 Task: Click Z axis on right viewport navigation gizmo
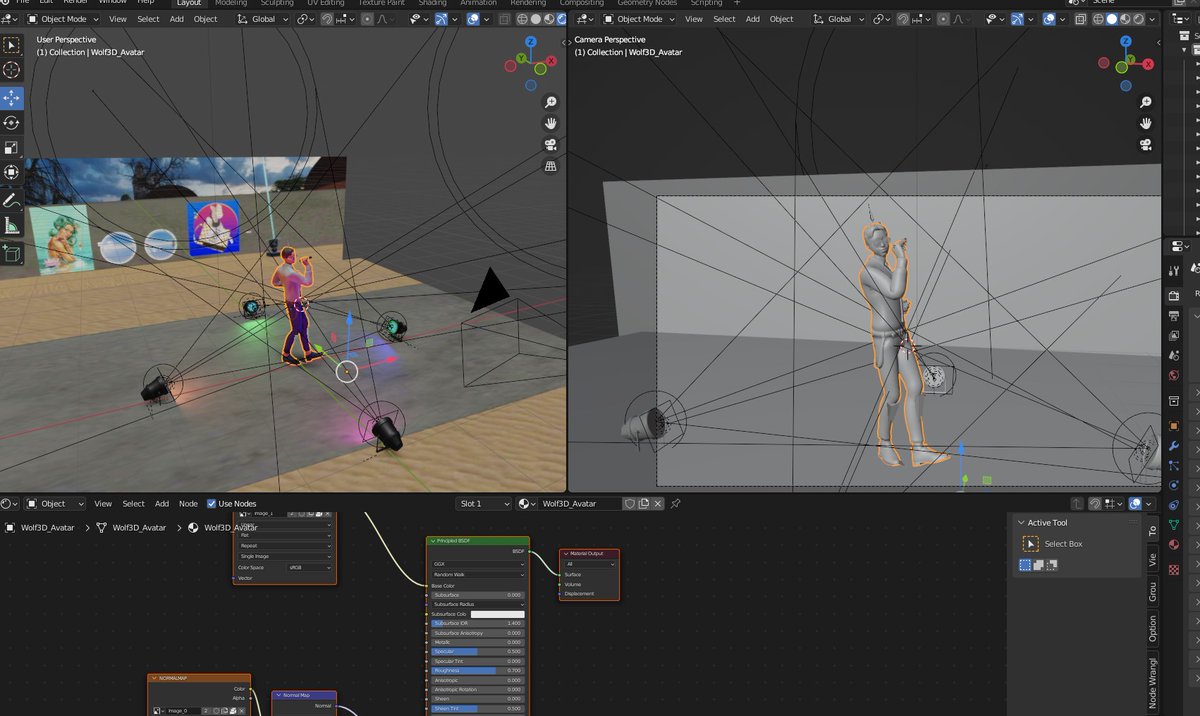coord(1125,42)
